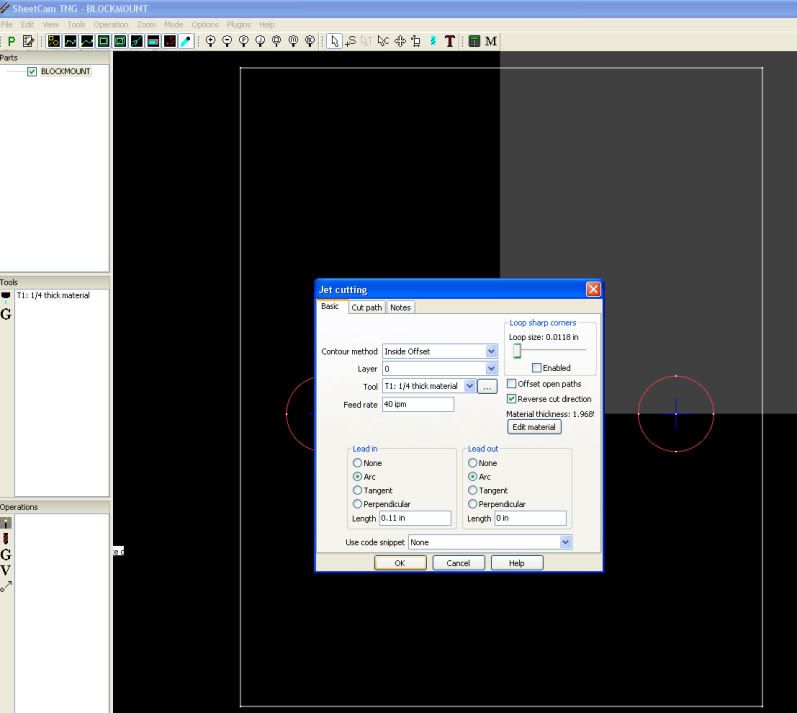The width and height of the screenshot is (797, 713).
Task: Uncheck Reverse cut direction
Action: click(512, 399)
